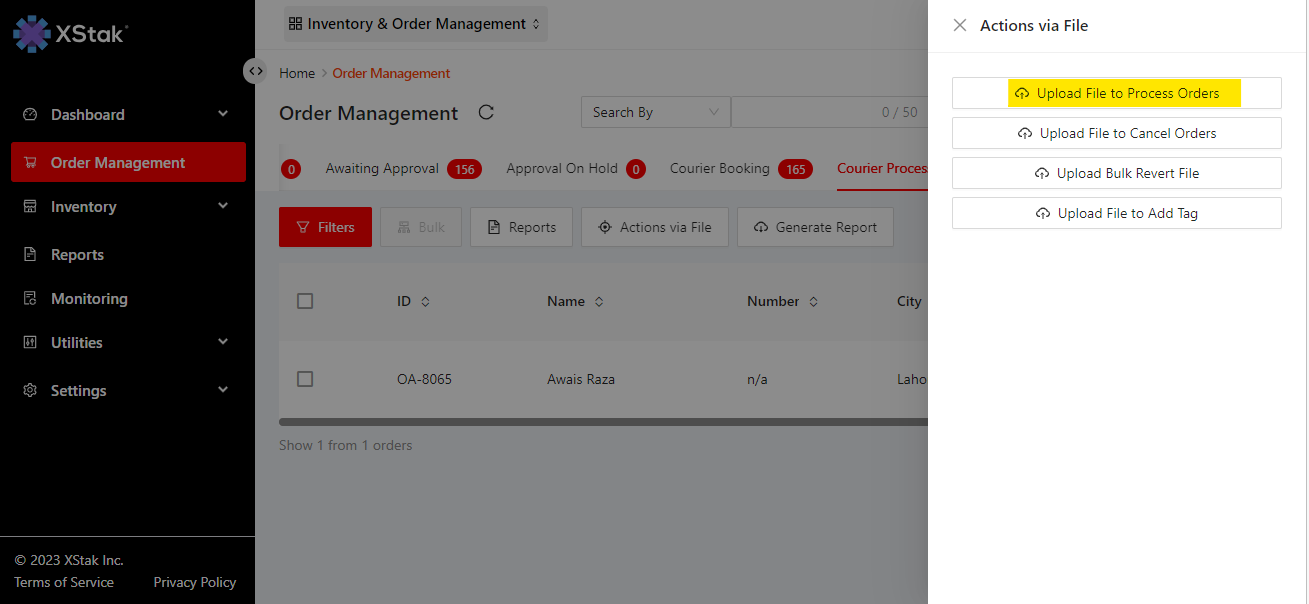Screen dimensions: 1309x604
Task: Open the Privacy Policy link
Action: 195,582
